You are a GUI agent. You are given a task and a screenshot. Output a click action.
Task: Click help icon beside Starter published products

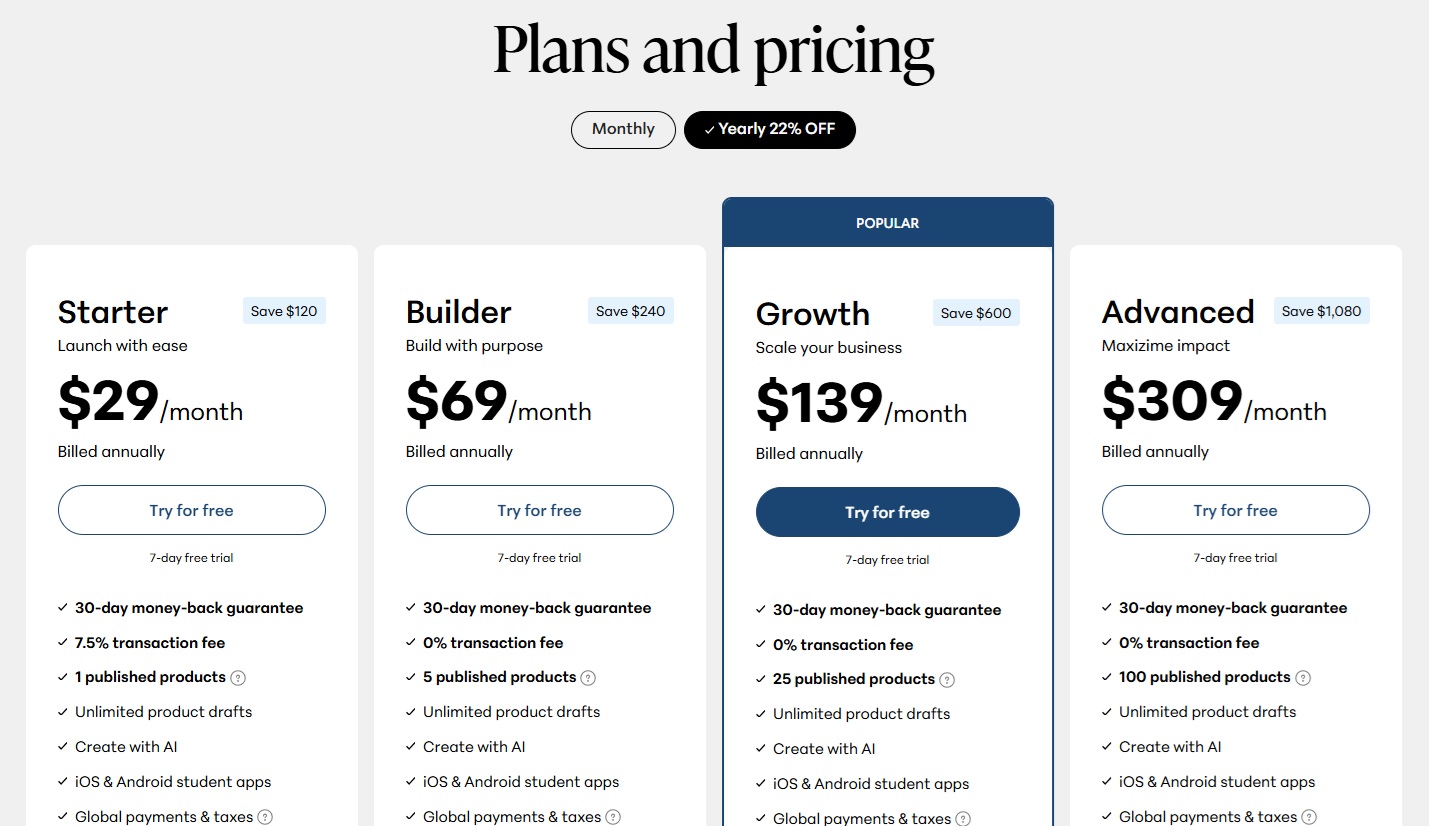(238, 678)
